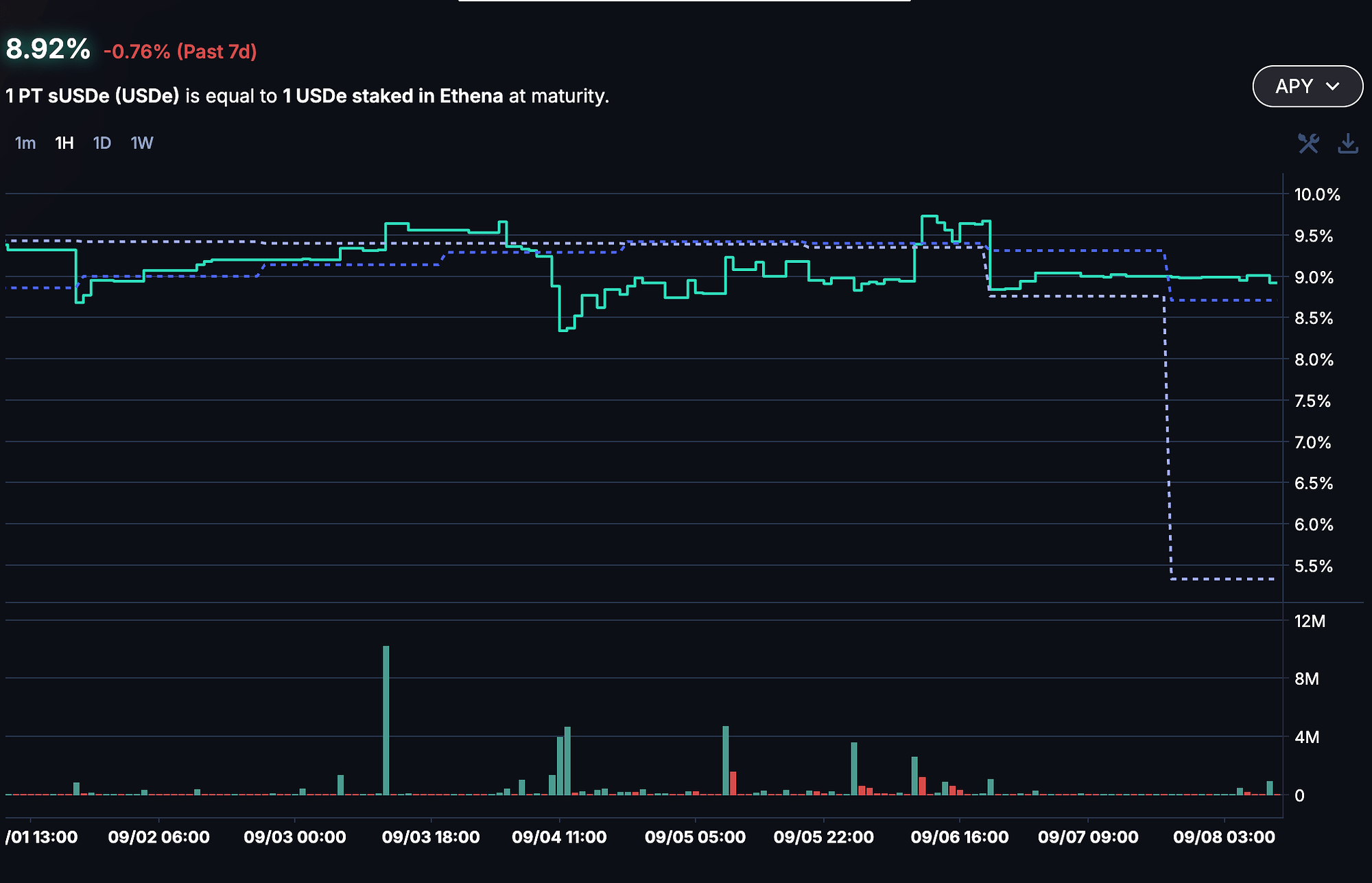Click the 12M volume axis label

[x=1309, y=622]
